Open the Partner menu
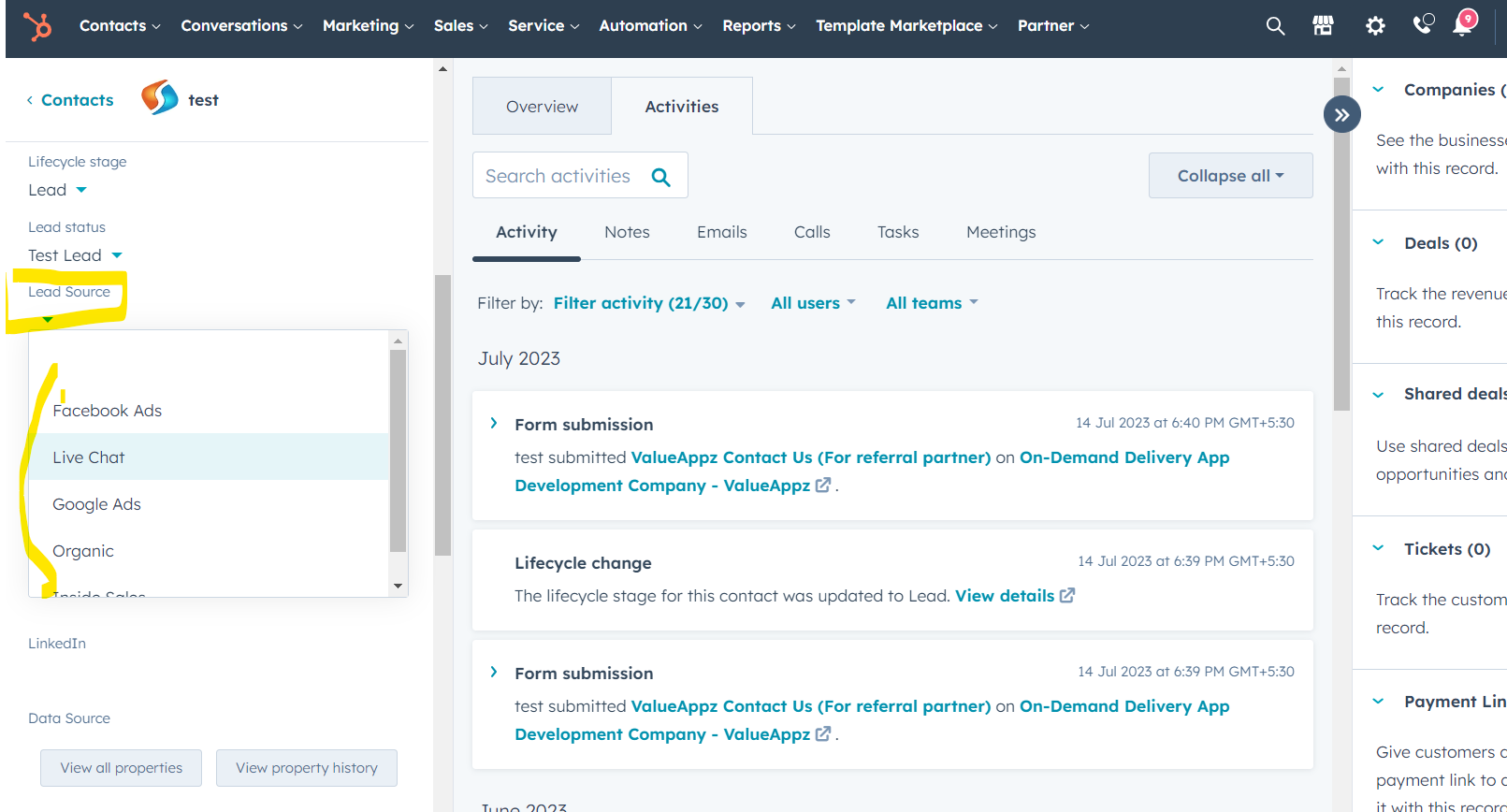The height and width of the screenshot is (812, 1507). tap(1053, 26)
